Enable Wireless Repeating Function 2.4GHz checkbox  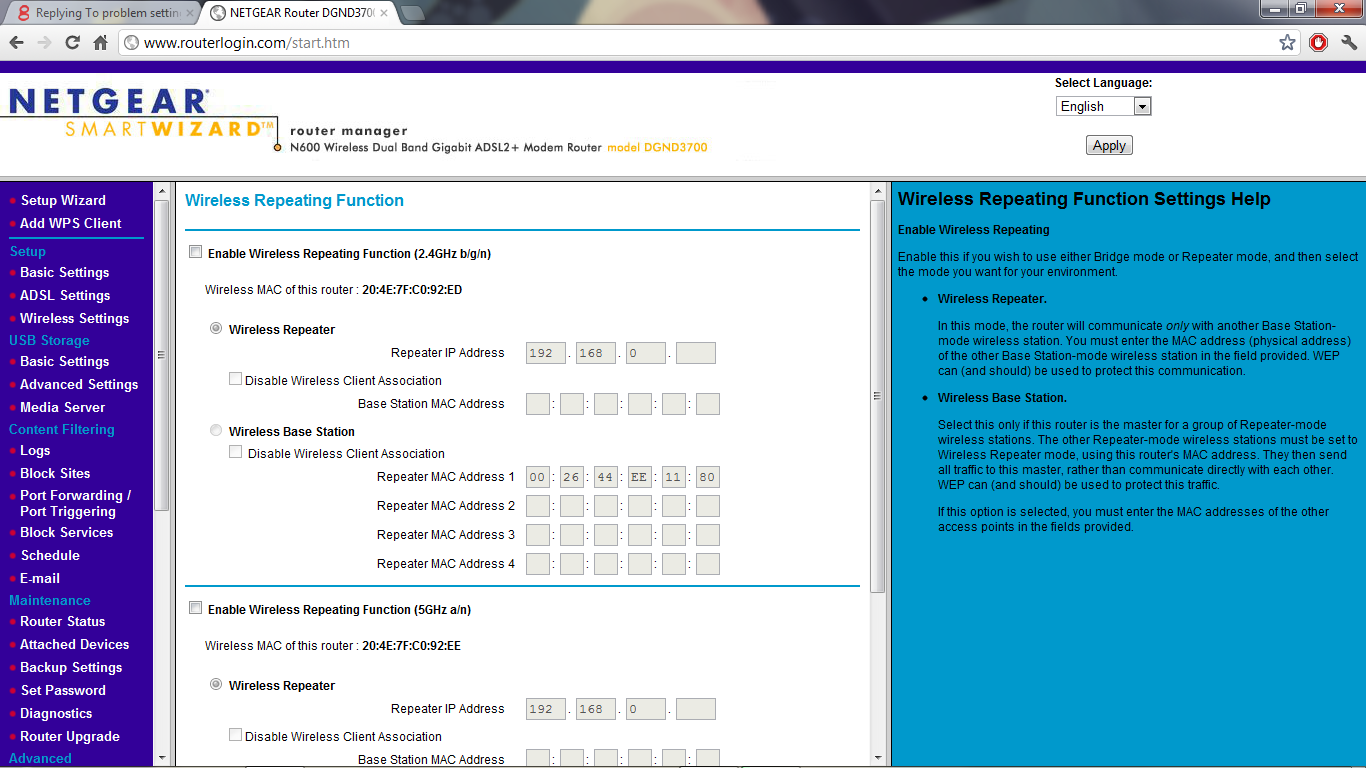pos(196,252)
